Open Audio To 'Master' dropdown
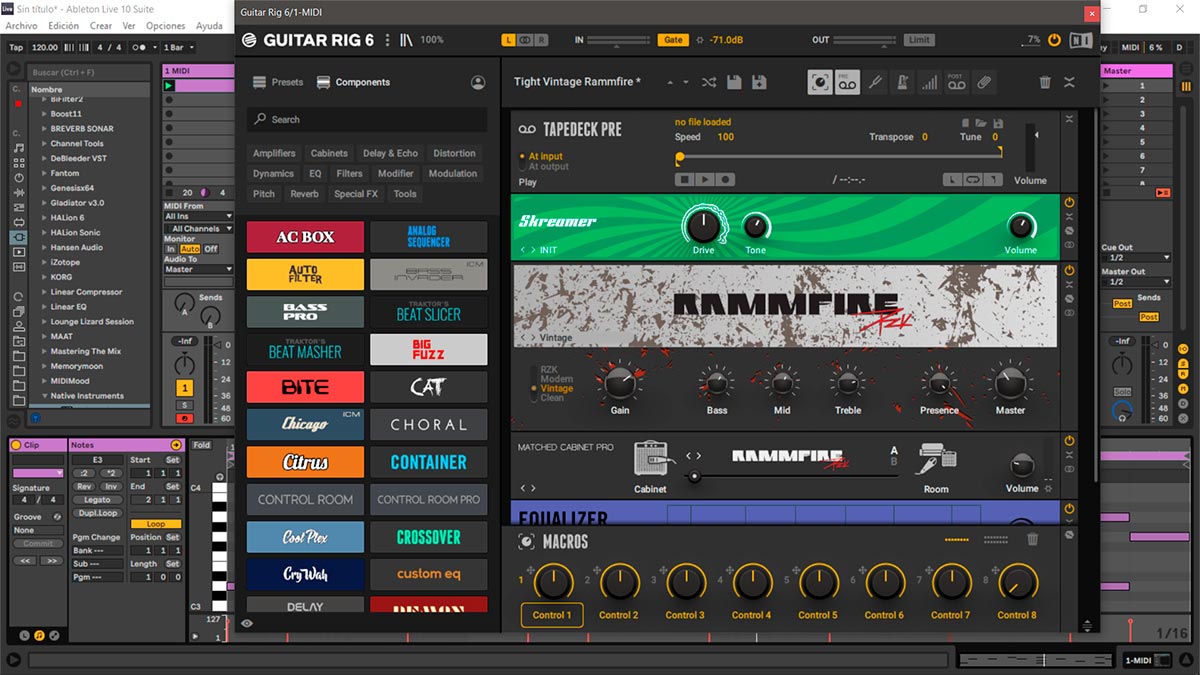 [x=198, y=269]
